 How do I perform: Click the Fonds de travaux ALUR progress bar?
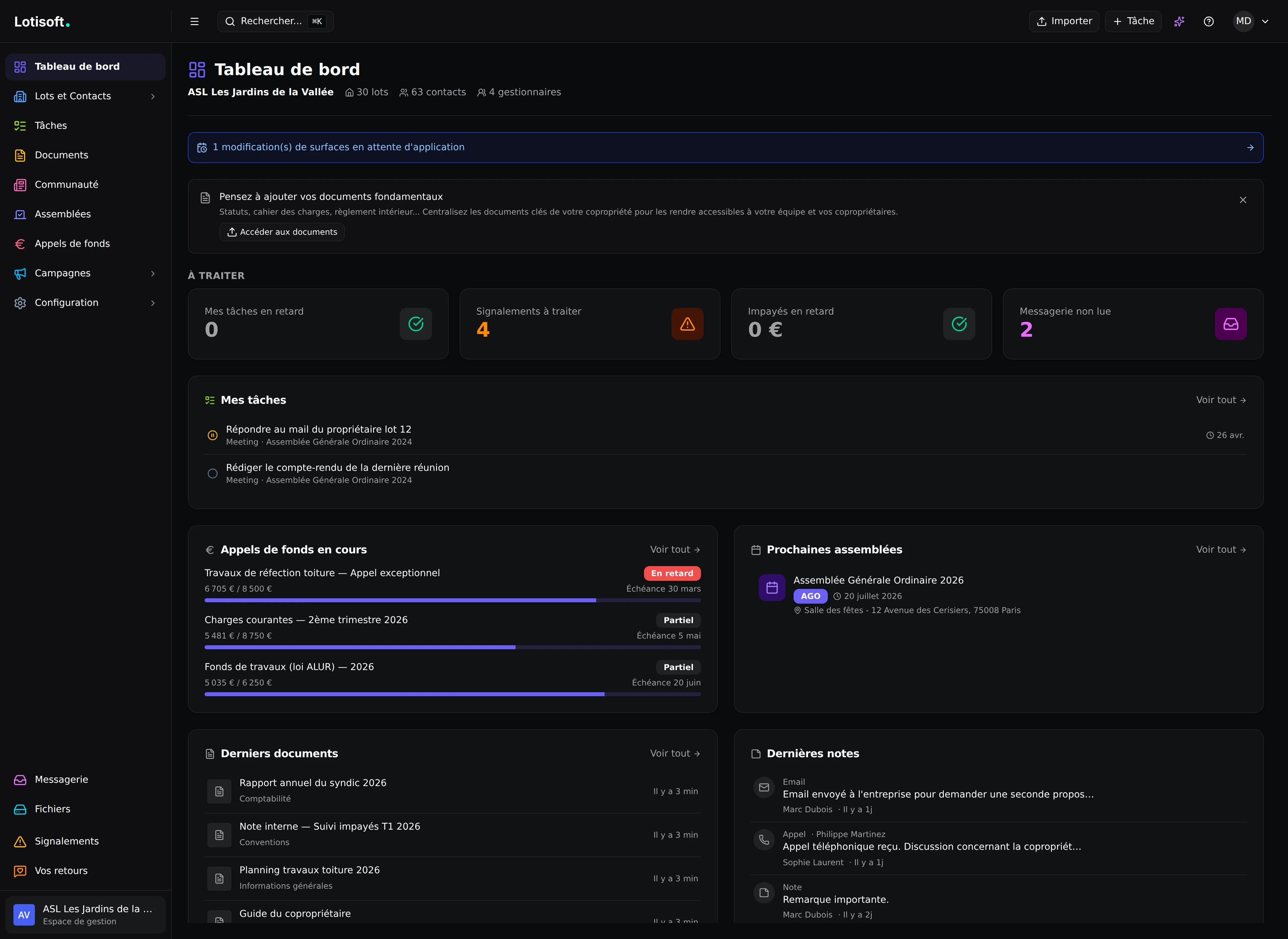point(452,694)
